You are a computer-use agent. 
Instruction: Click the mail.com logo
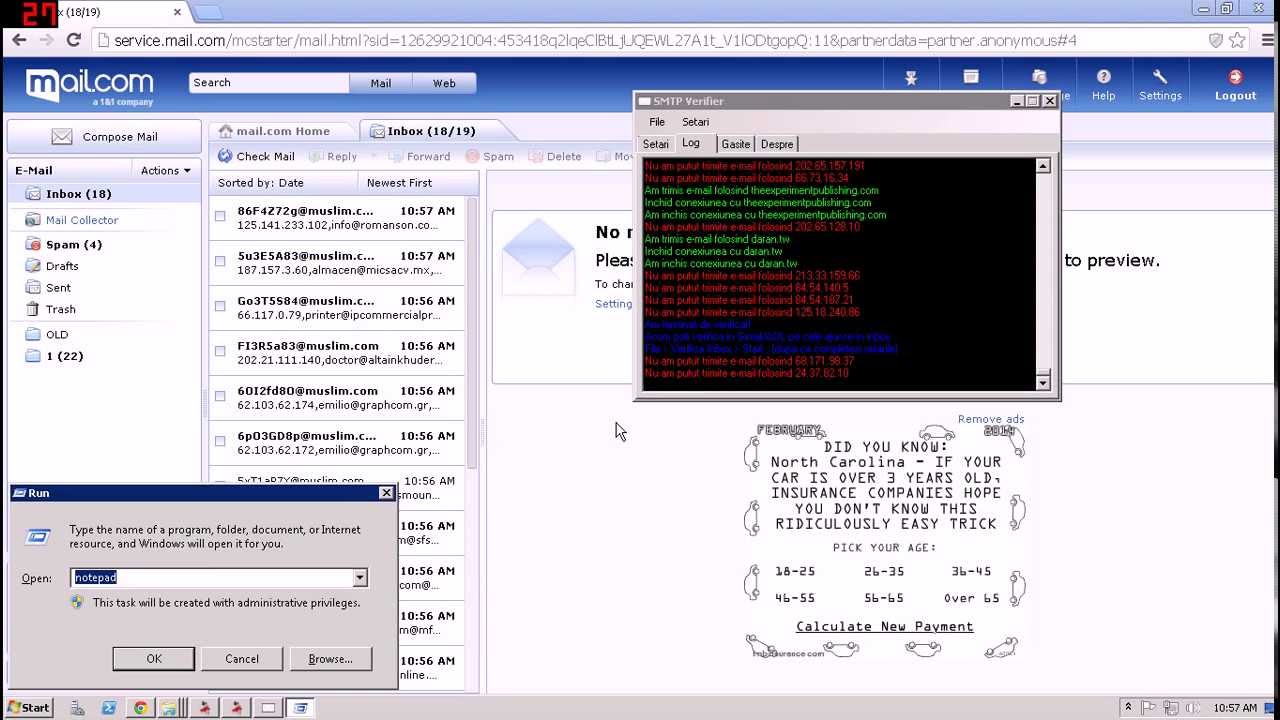(x=89, y=87)
